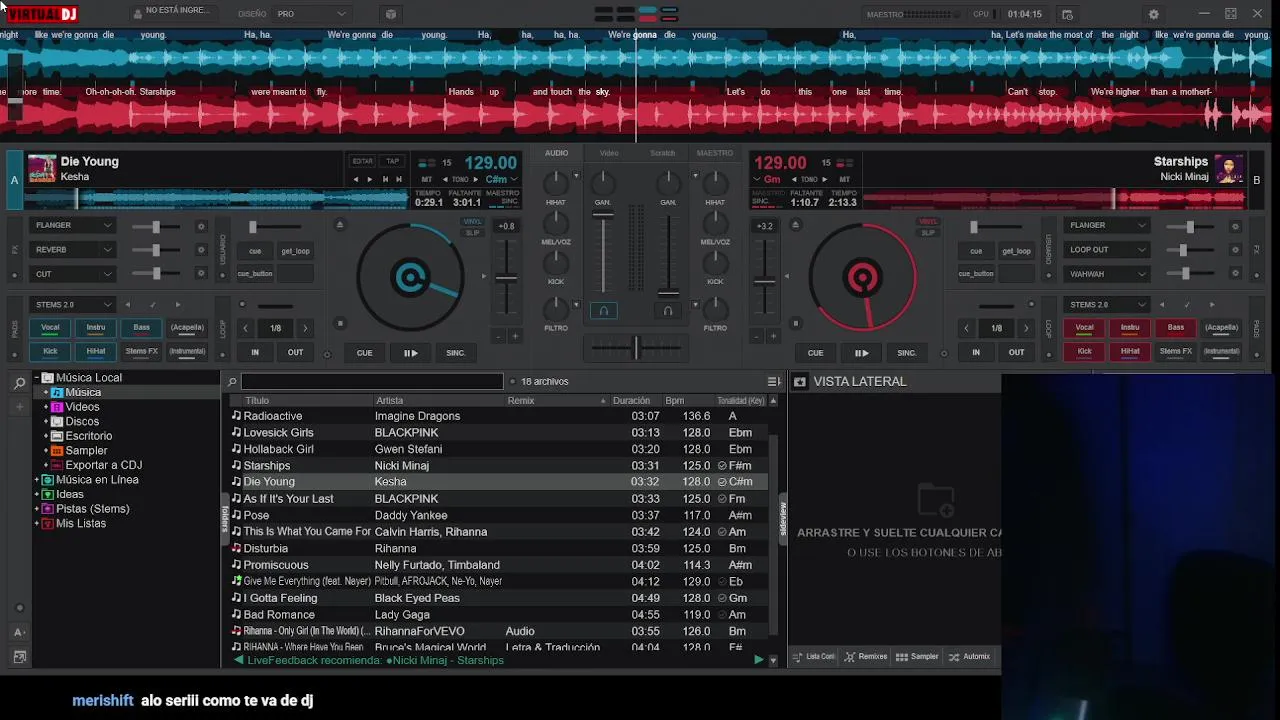Click the loop OUT button on deck B
1280x720 pixels.
tap(1016, 352)
